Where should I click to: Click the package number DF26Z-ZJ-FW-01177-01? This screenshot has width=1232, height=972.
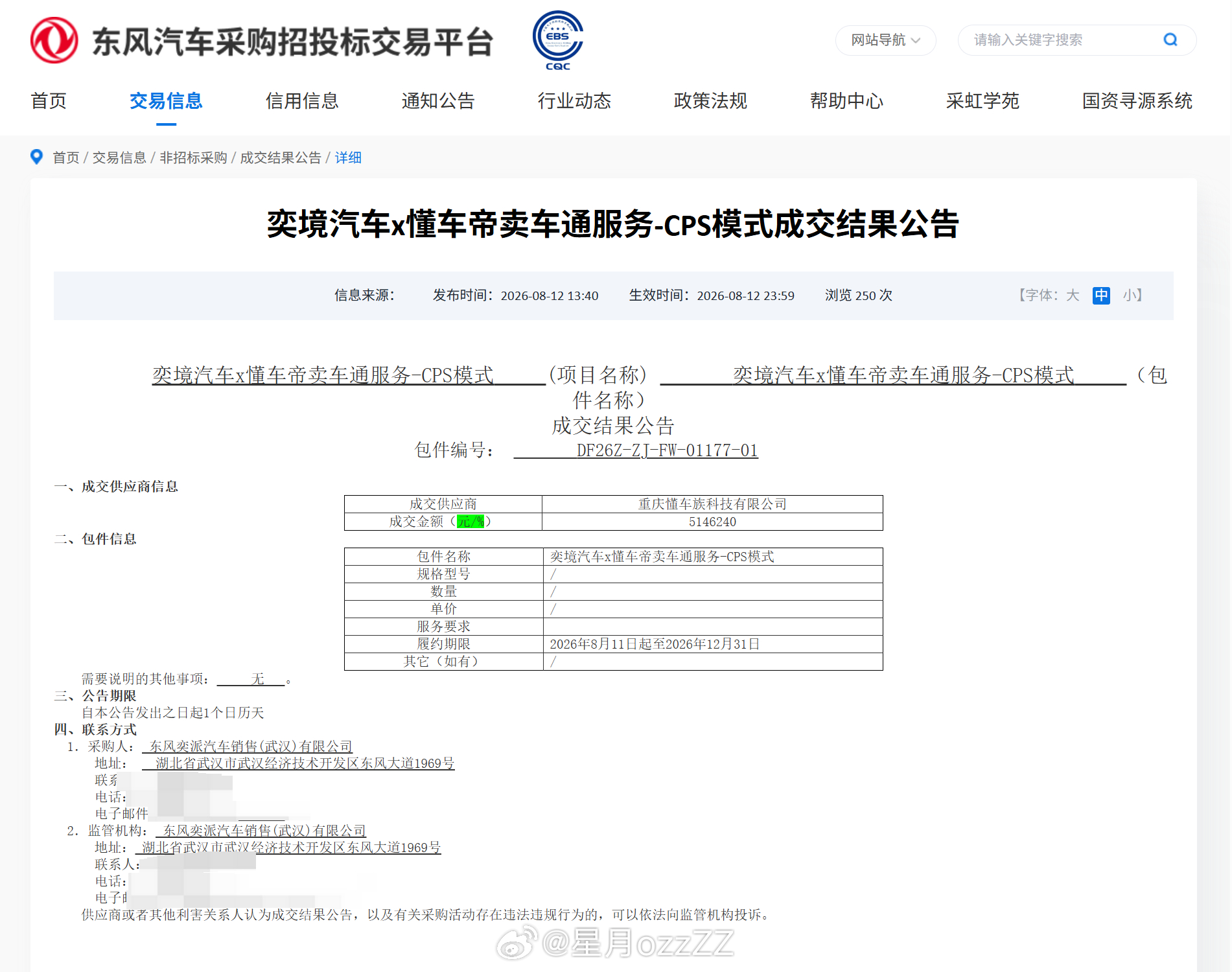(x=668, y=450)
